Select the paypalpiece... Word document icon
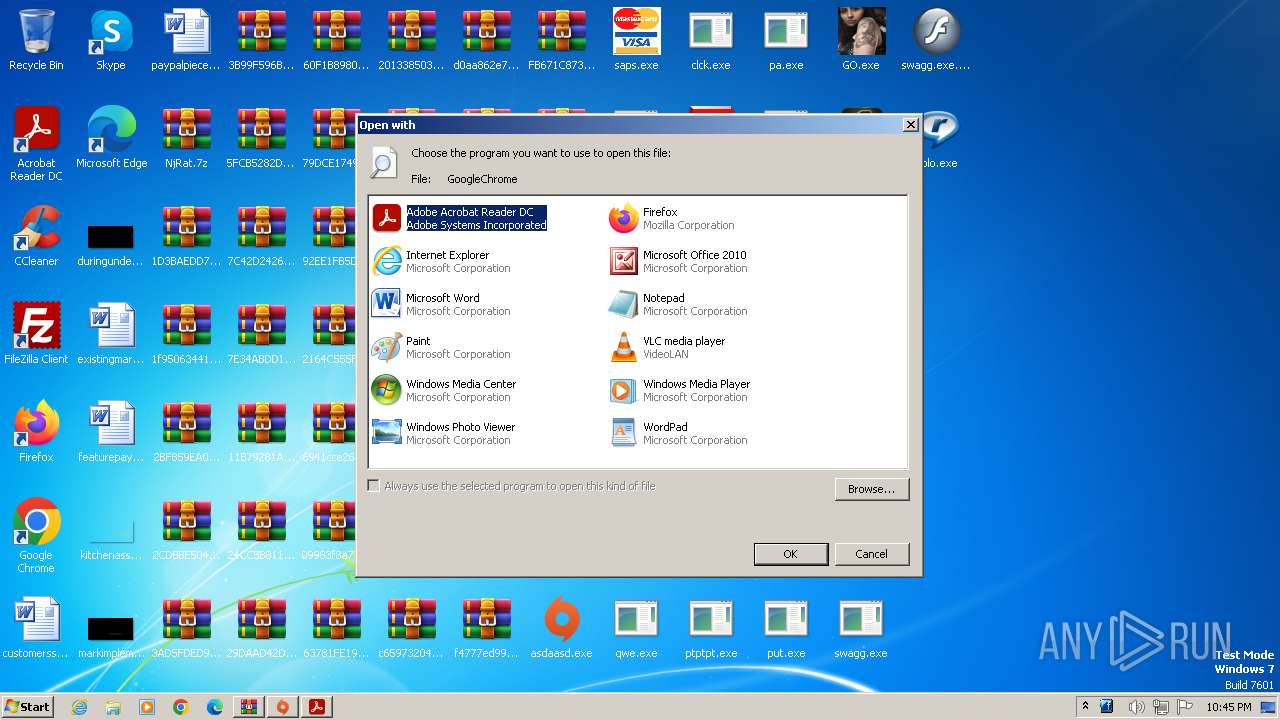1280x720 pixels. (x=186, y=40)
